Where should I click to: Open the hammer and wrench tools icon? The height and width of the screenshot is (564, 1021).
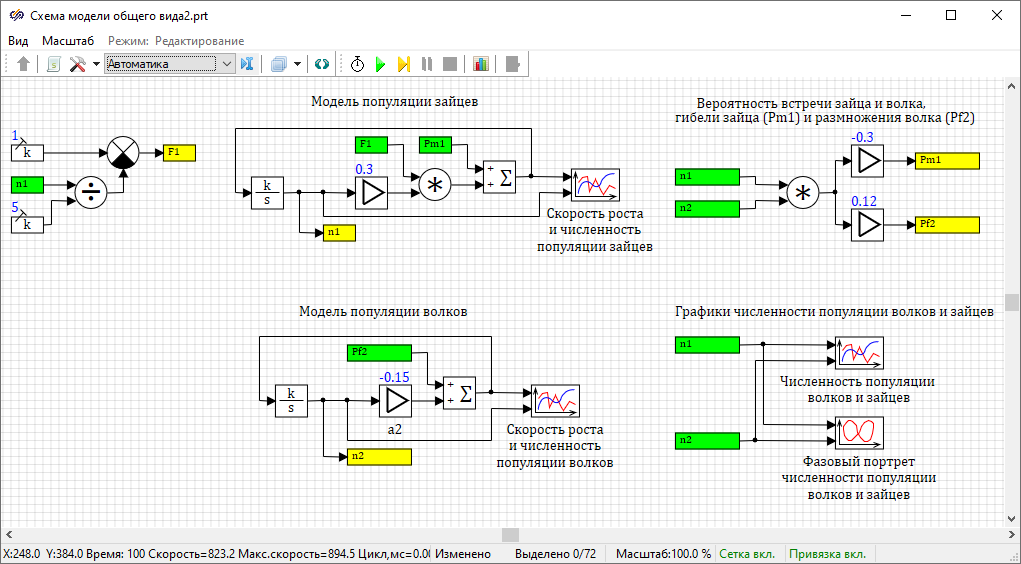point(77,64)
